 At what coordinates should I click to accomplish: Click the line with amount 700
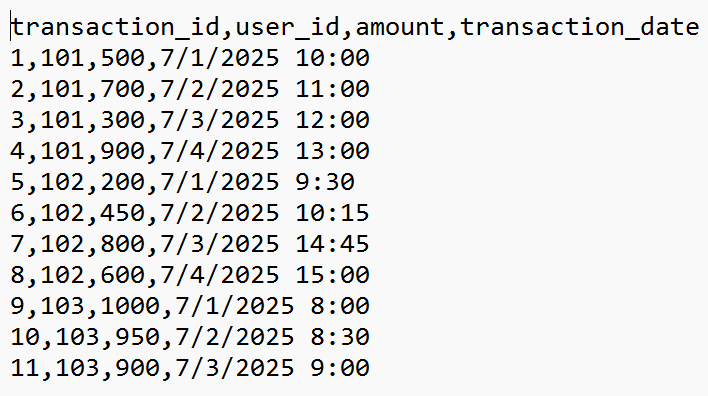tap(190, 89)
